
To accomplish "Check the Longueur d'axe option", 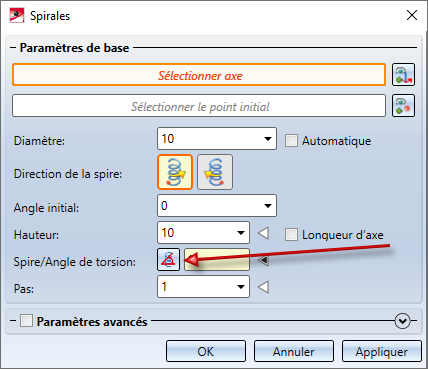I will (291, 235).
